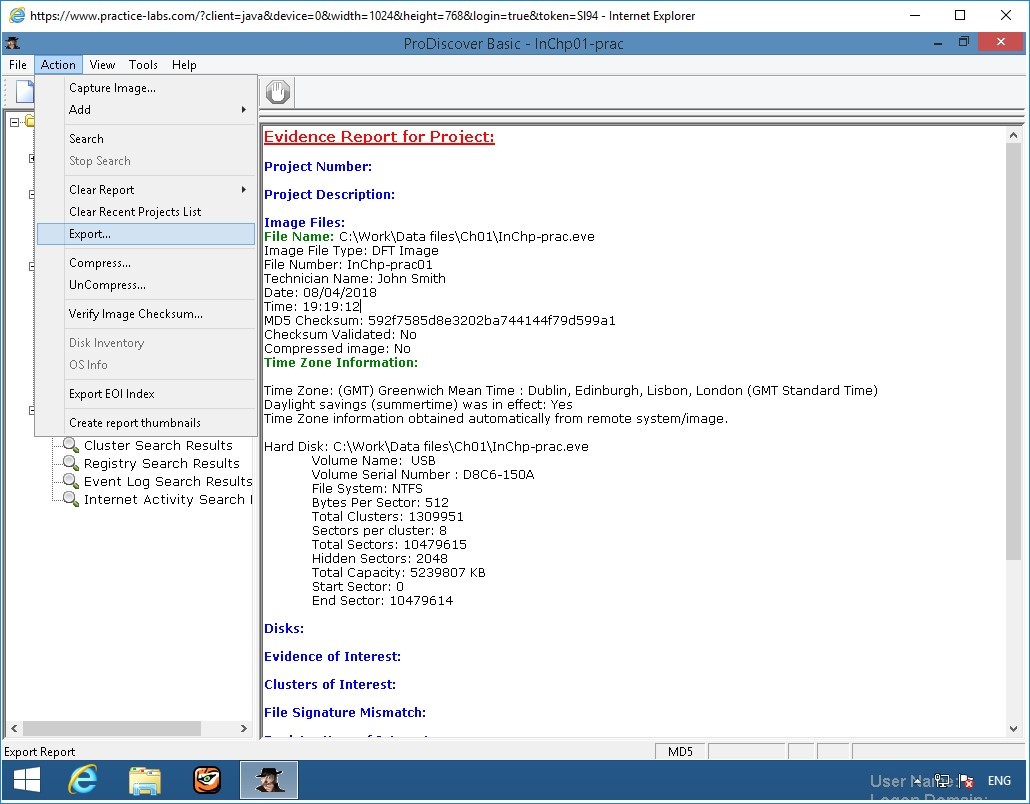This screenshot has height=804, width=1030.
Task: Click the ENG language indicator
Action: [999, 780]
